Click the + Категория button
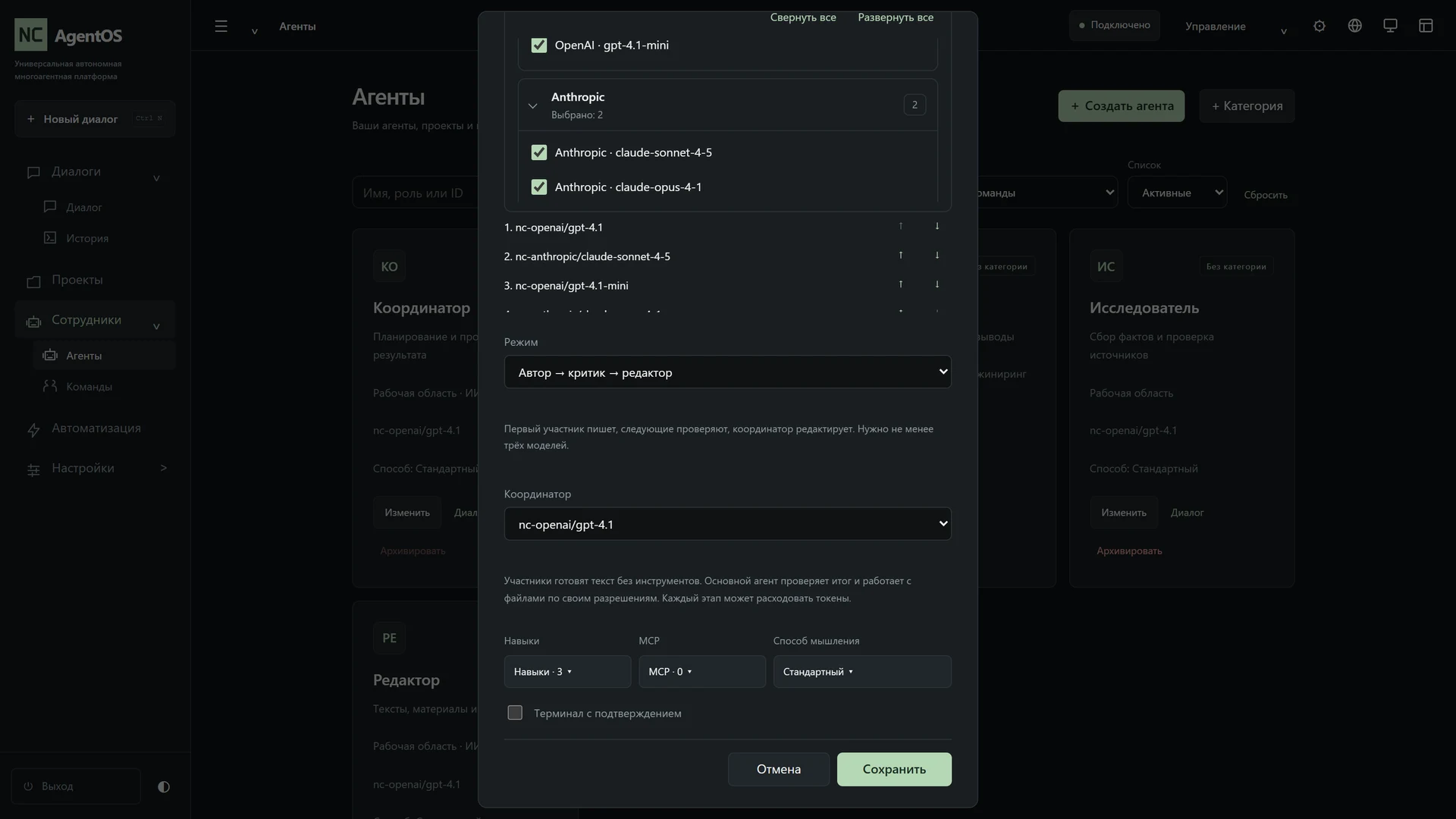The height and width of the screenshot is (819, 1456). pyautogui.click(x=1247, y=106)
